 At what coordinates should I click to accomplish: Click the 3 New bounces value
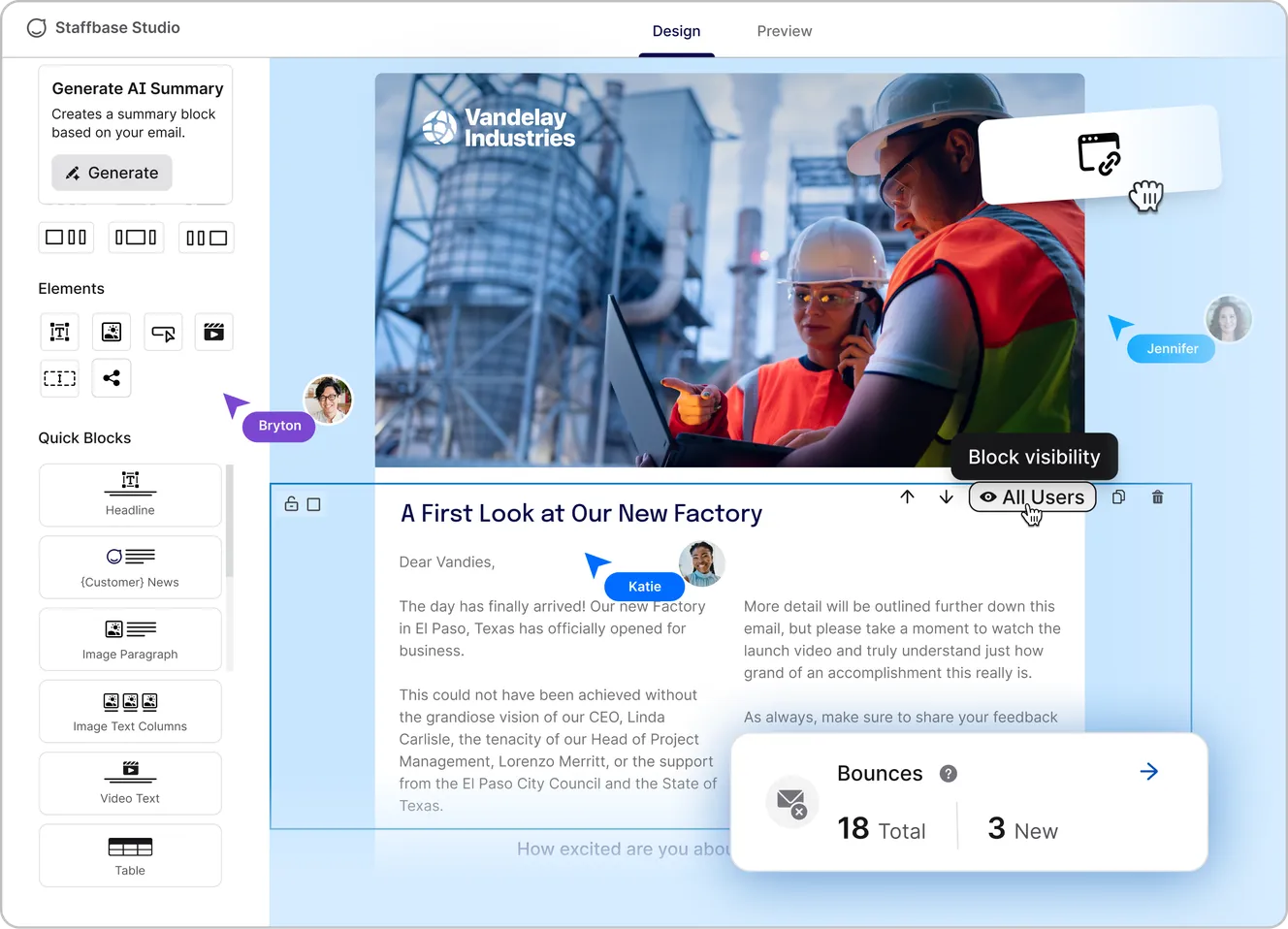(x=1023, y=829)
